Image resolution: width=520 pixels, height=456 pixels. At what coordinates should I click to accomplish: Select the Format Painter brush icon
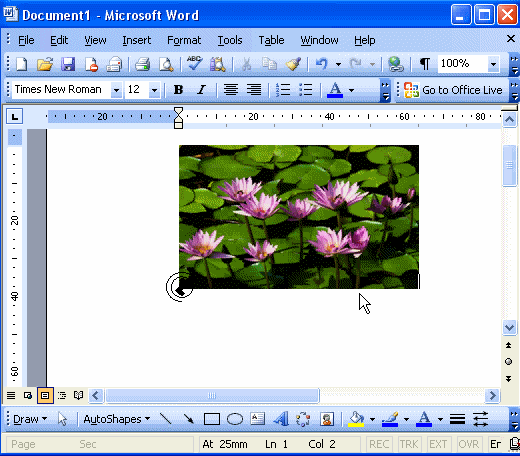coord(293,64)
